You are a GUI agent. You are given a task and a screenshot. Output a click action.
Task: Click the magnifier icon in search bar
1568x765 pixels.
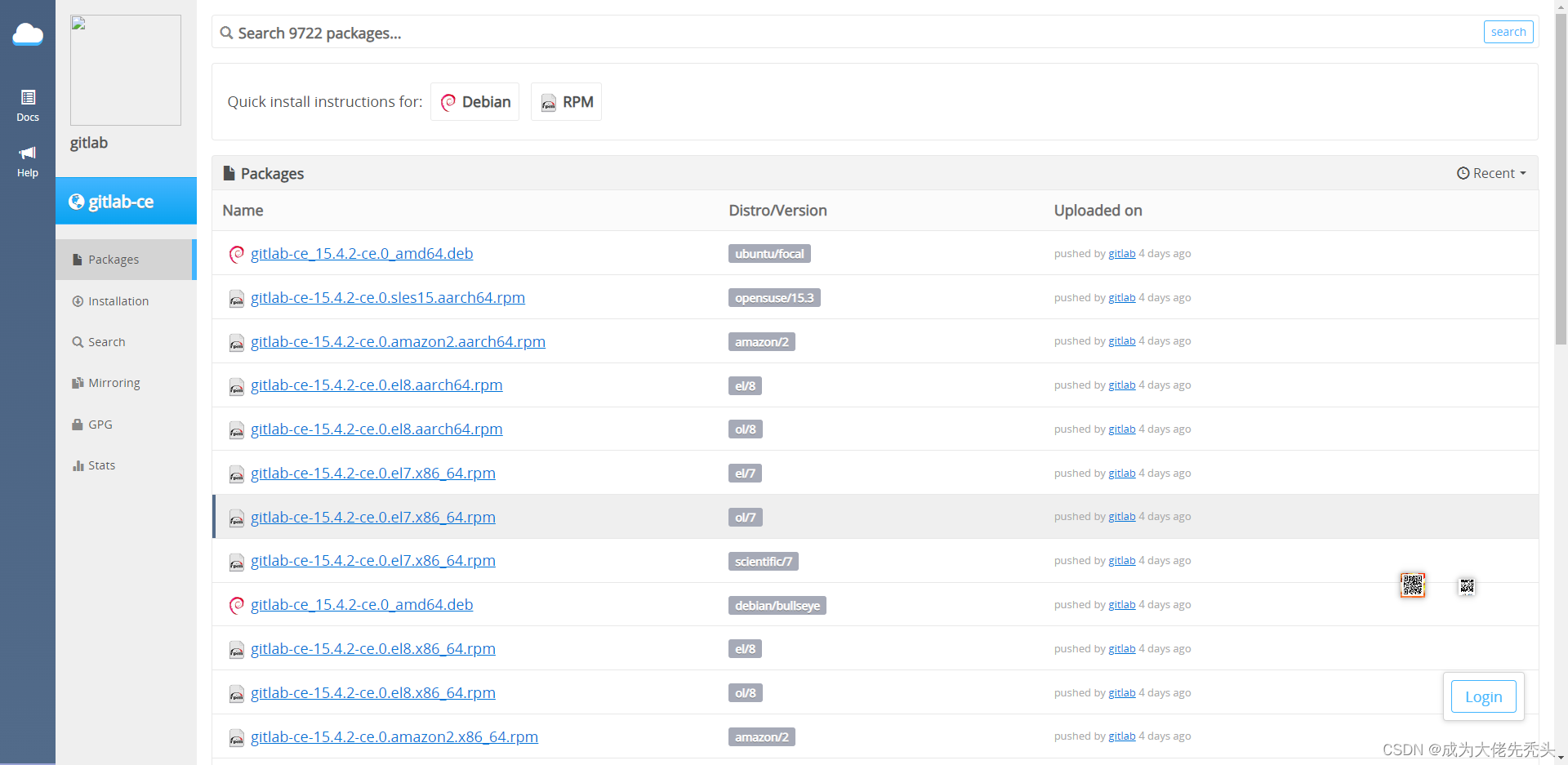click(226, 33)
